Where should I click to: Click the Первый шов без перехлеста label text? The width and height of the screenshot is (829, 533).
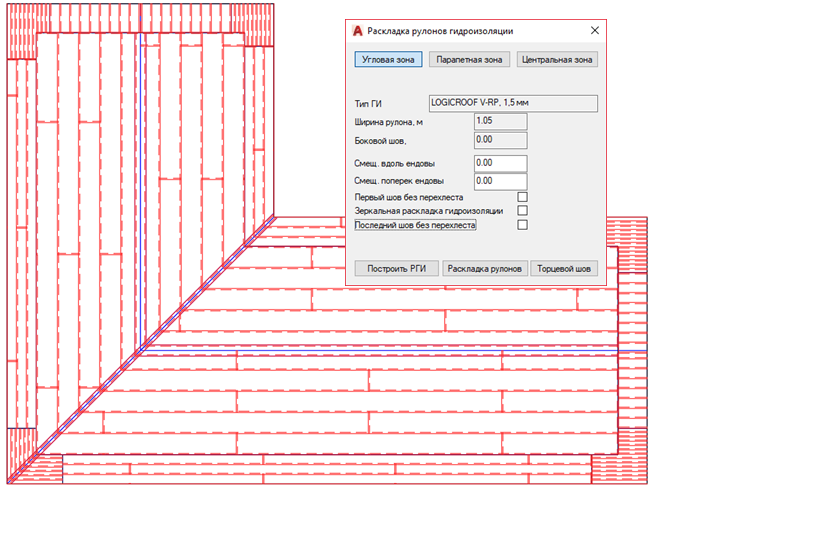coord(409,197)
